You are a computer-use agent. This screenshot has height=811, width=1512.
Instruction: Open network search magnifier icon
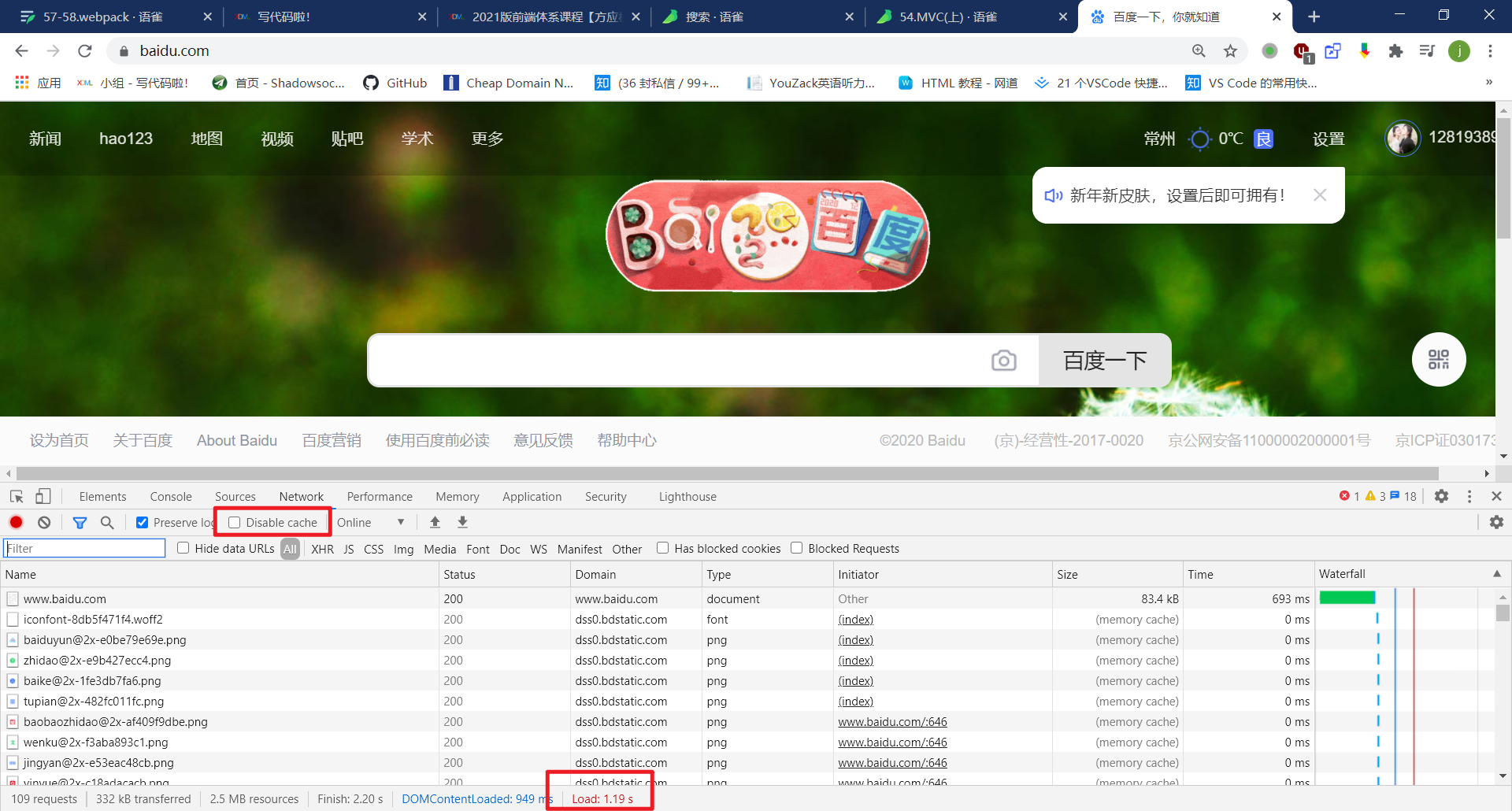coord(107,522)
